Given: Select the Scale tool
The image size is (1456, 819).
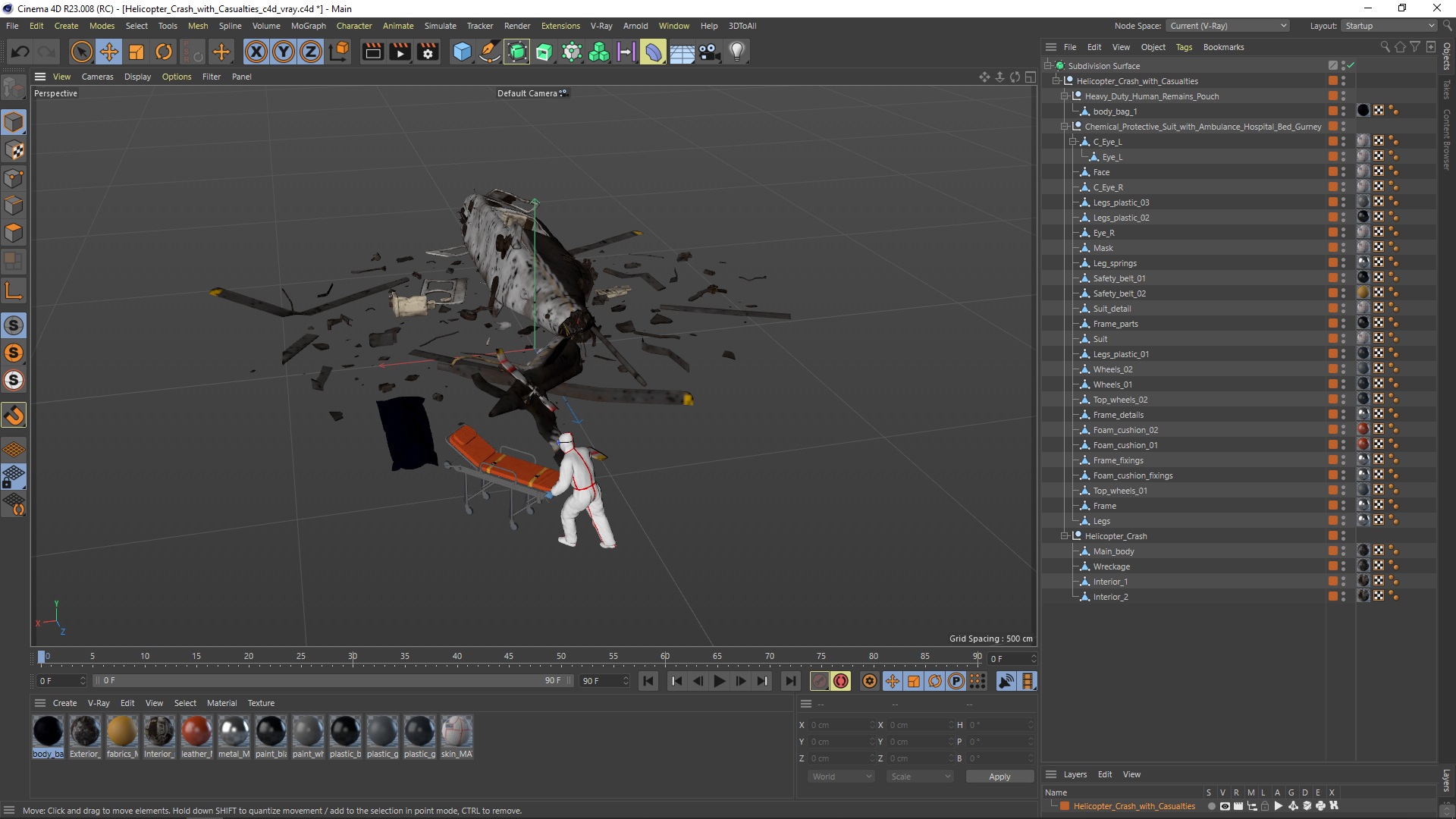Looking at the screenshot, I should pos(136,52).
